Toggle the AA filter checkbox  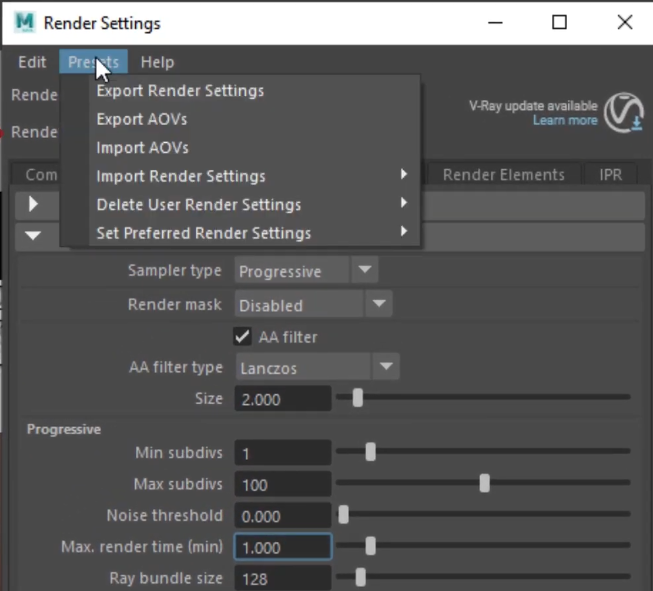click(x=243, y=337)
